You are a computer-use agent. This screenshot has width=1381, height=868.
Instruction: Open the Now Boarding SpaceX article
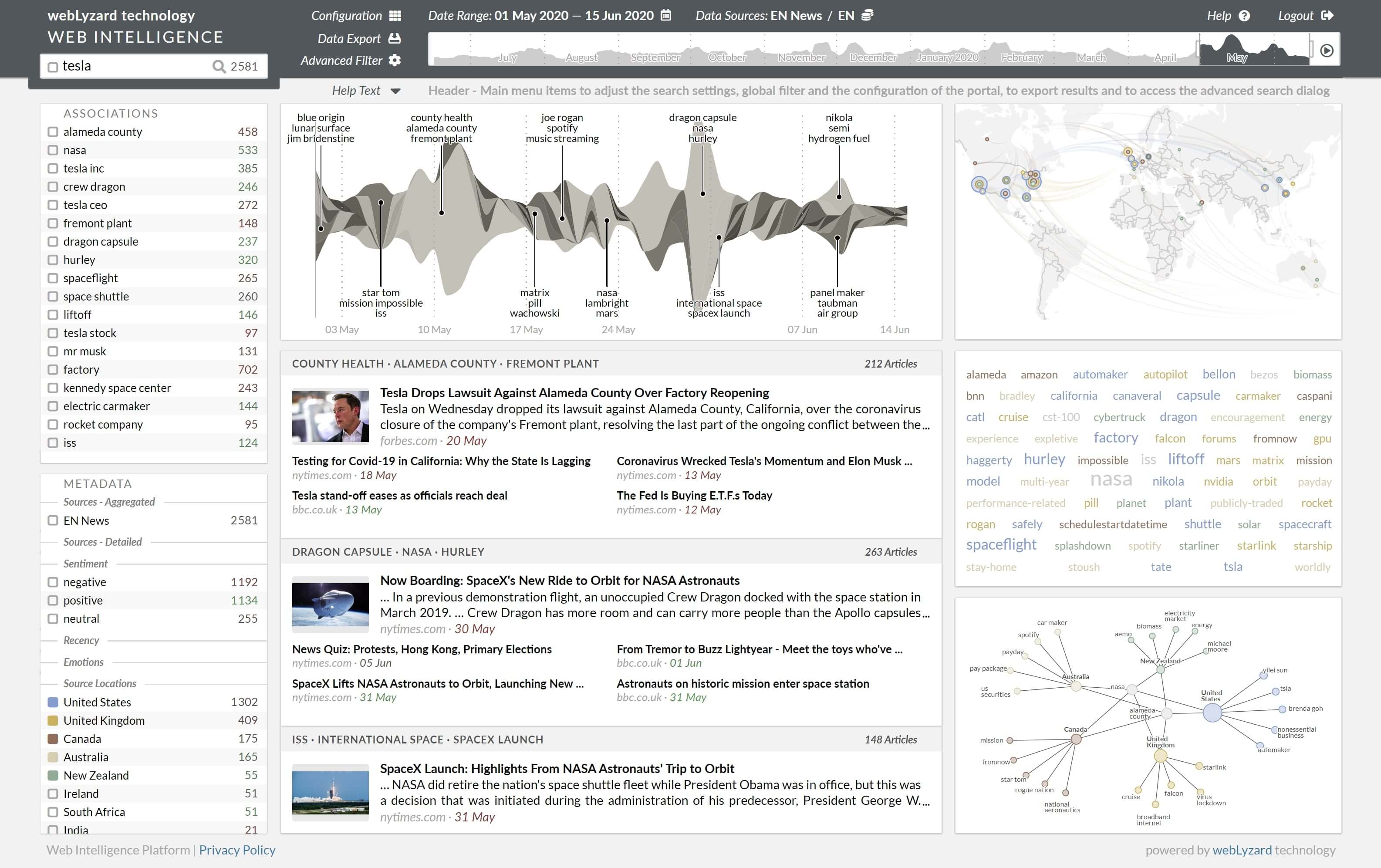[560, 581]
